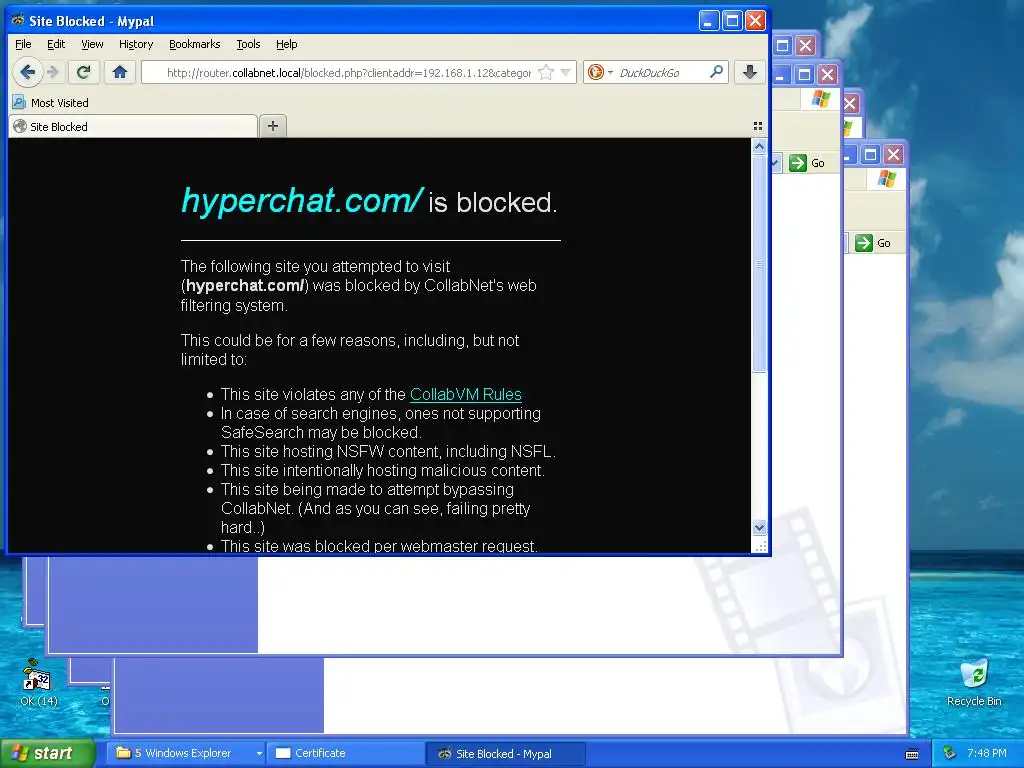The image size is (1024, 768).
Task: Bookmark this page with the star icon
Action: tap(546, 72)
